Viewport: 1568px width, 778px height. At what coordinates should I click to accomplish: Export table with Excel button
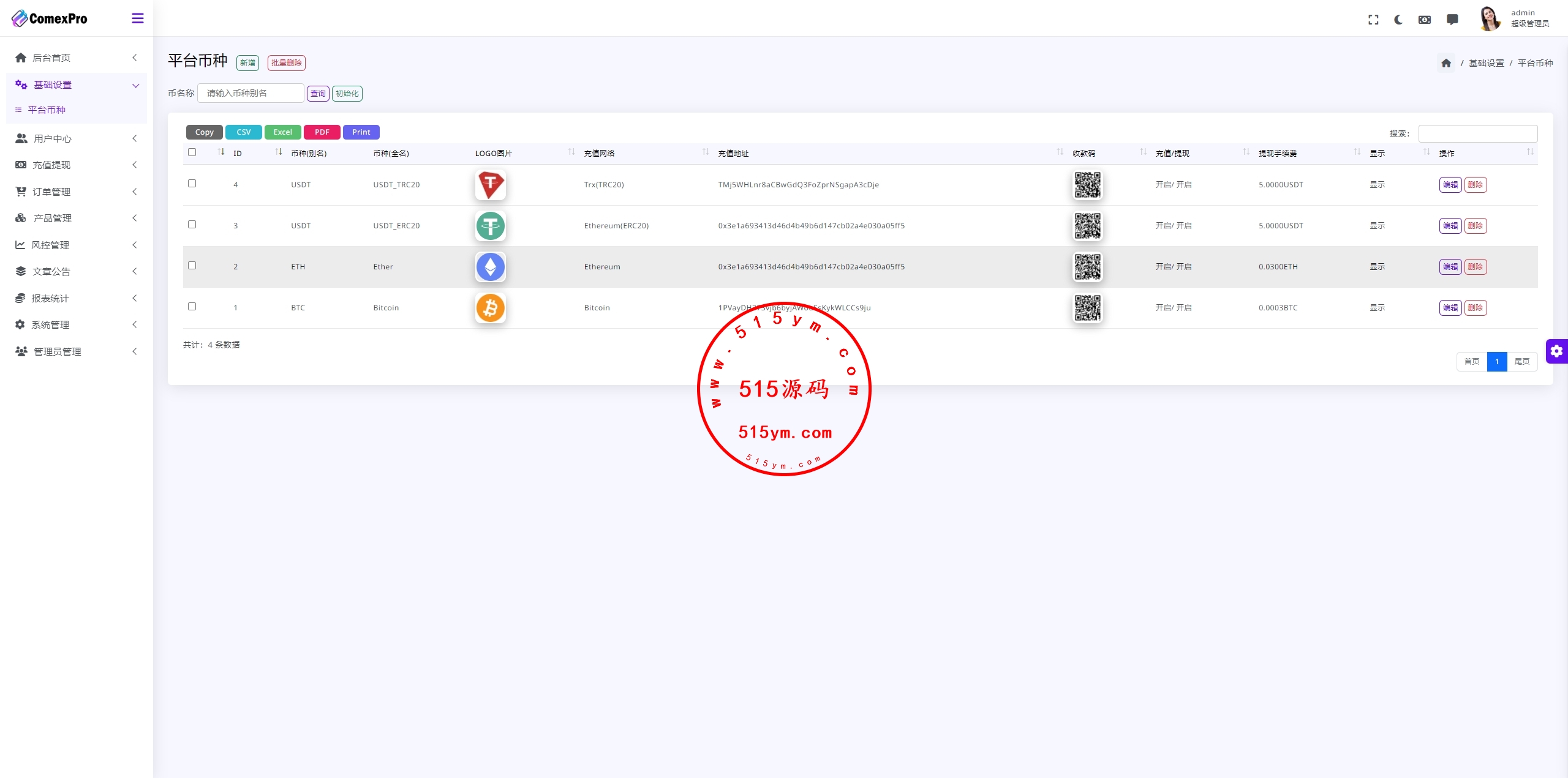[282, 132]
